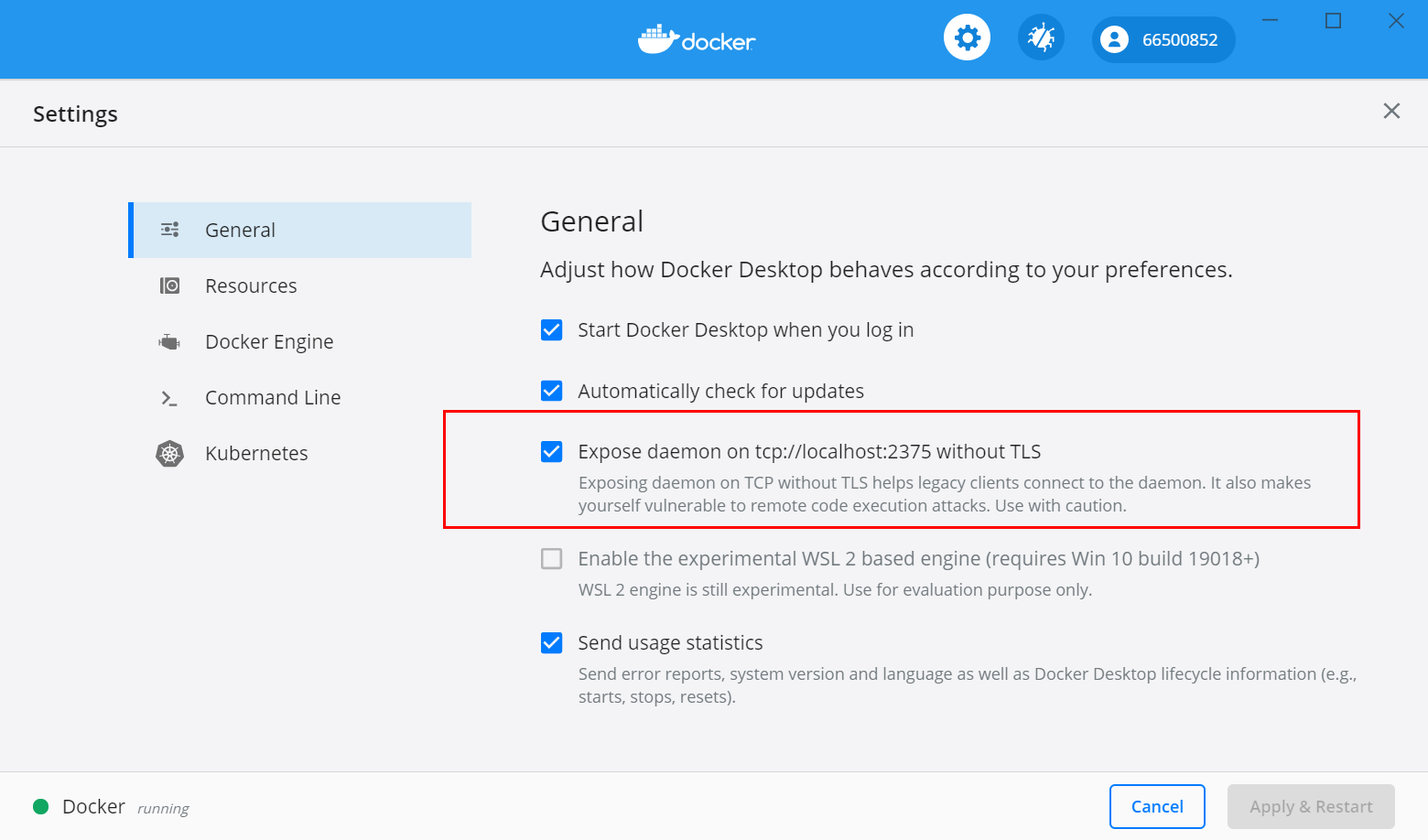The height and width of the screenshot is (840, 1428).
Task: Open the Resources settings tab
Action: pos(300,285)
